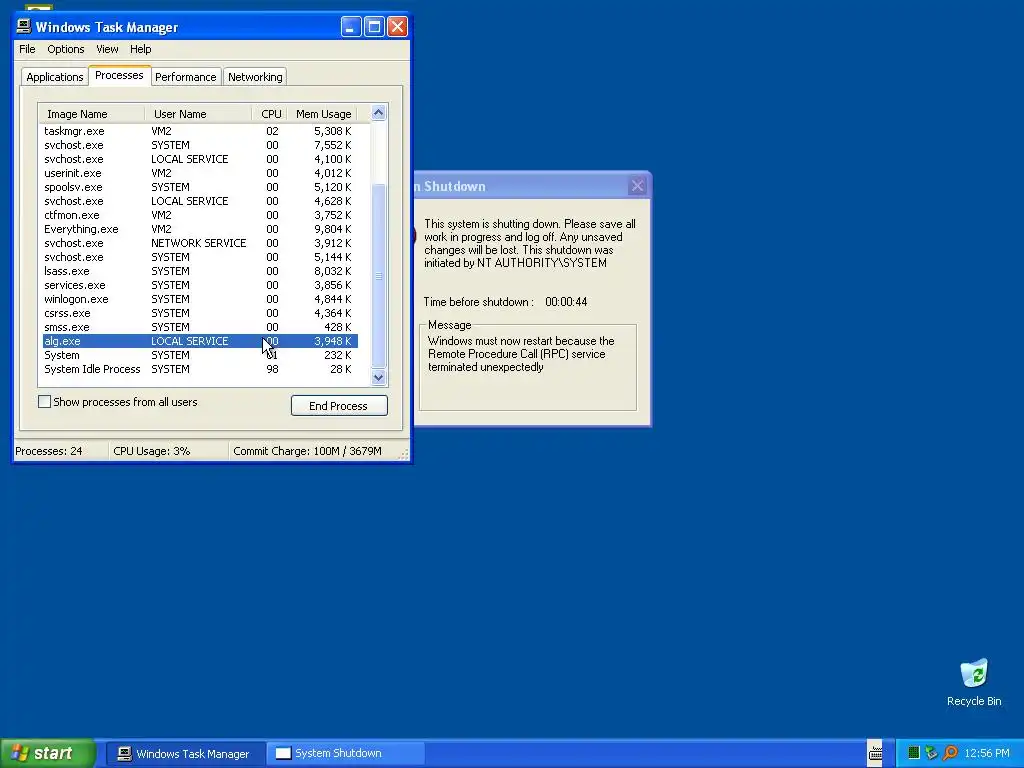Switch to the Performance tab

coord(185,77)
